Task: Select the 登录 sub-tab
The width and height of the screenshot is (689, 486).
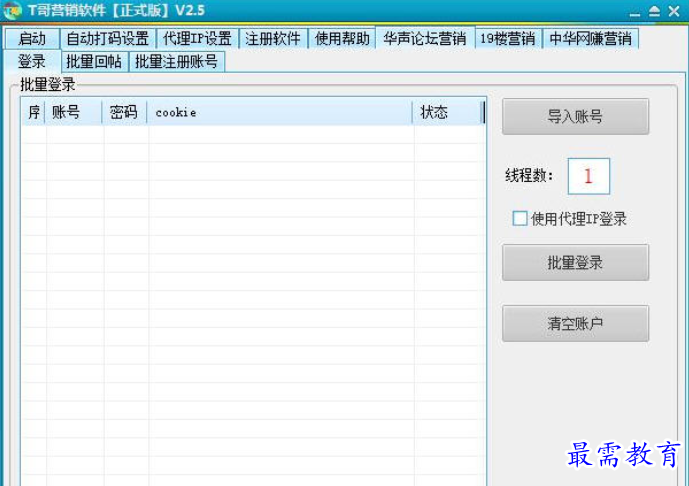Action: tap(32, 62)
